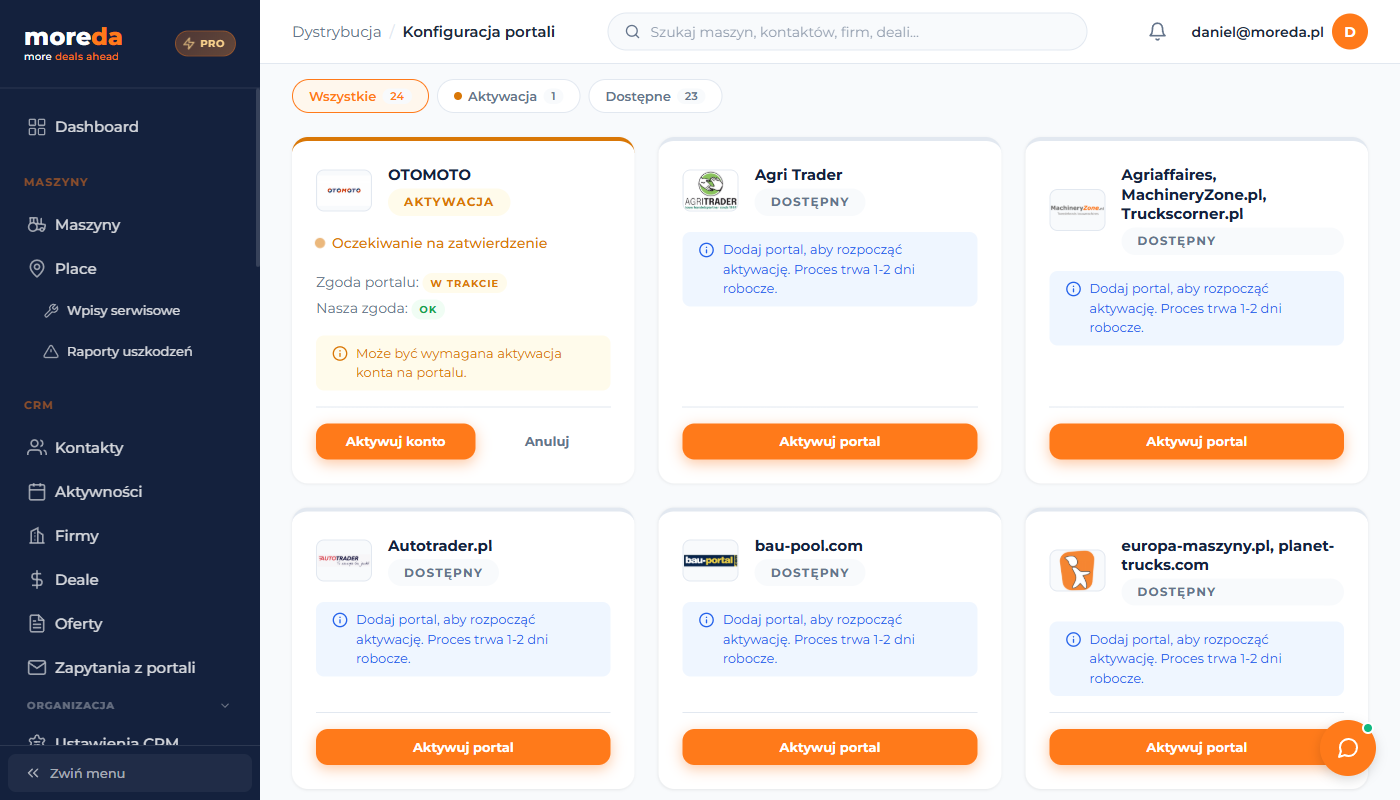Click the daniel@moreda.pl account email
This screenshot has height=800, width=1400.
click(x=1257, y=32)
